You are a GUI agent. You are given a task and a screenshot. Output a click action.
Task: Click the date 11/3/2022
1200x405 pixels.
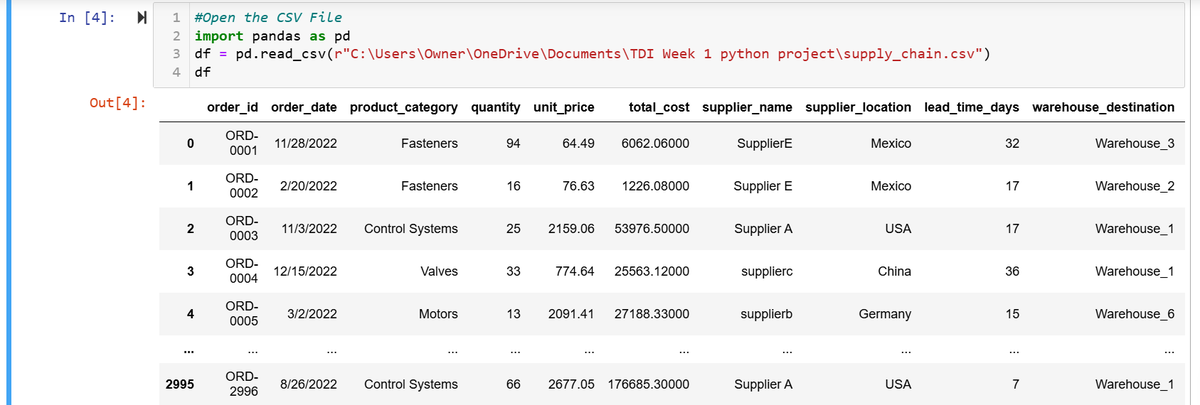pos(309,228)
